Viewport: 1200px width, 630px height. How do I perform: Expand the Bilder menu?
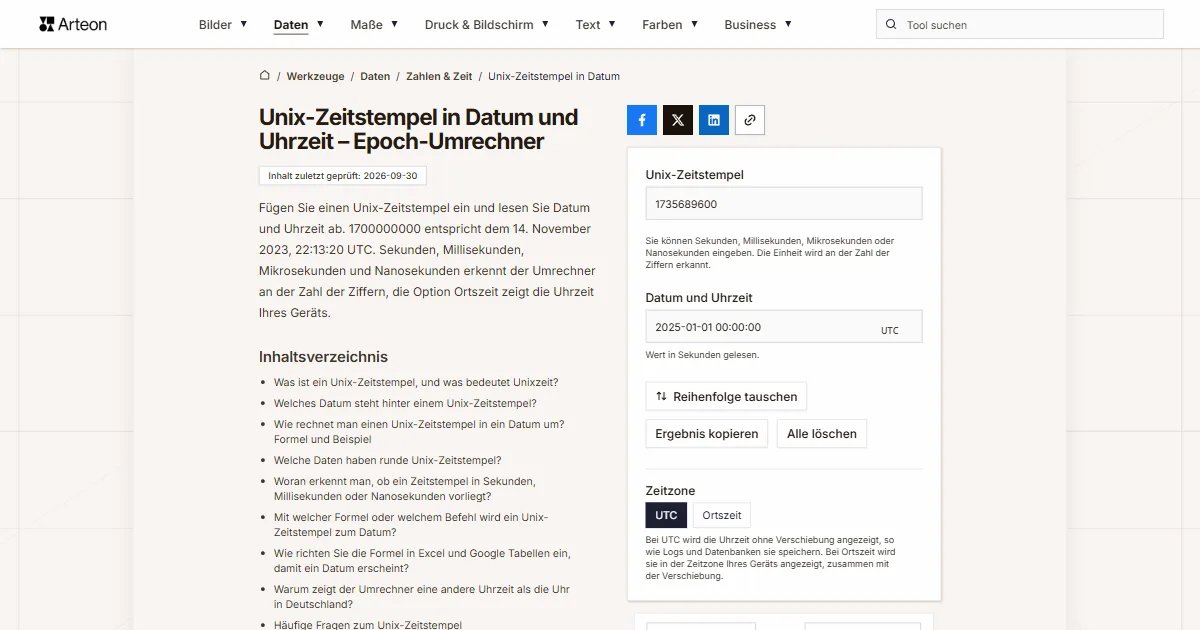pyautogui.click(x=223, y=24)
